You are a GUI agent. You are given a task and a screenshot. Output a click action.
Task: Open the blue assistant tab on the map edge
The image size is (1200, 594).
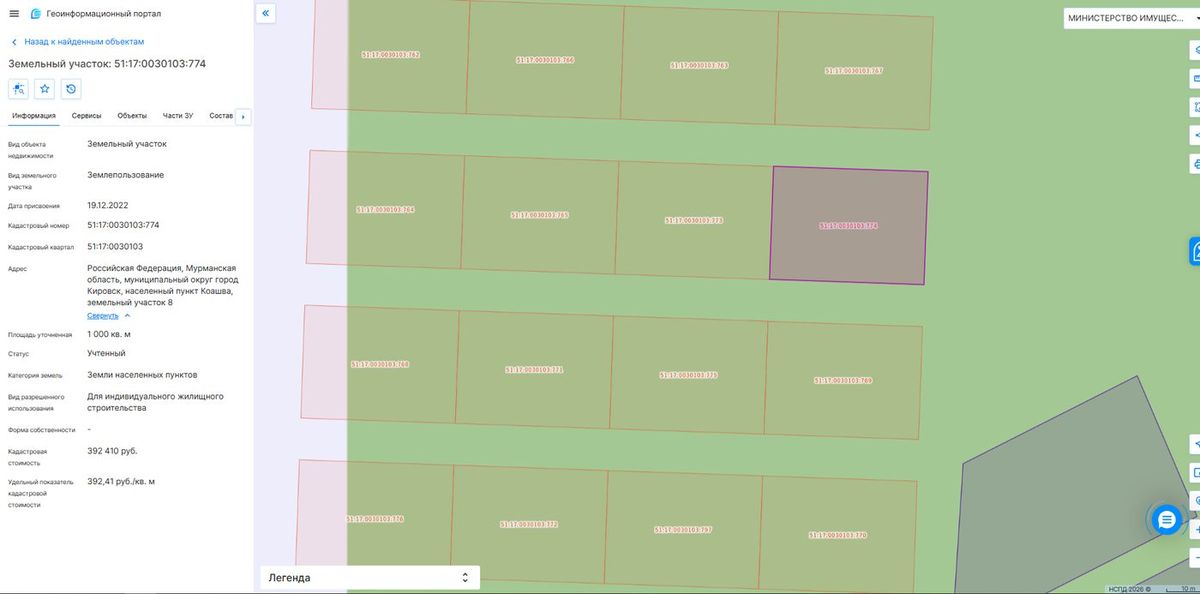(x=1194, y=250)
